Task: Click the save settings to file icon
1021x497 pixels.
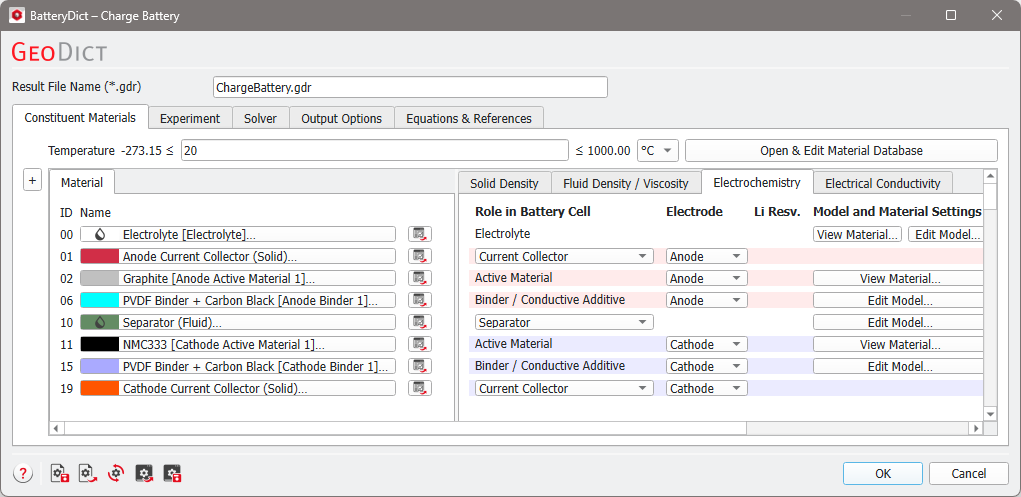Action: point(60,474)
